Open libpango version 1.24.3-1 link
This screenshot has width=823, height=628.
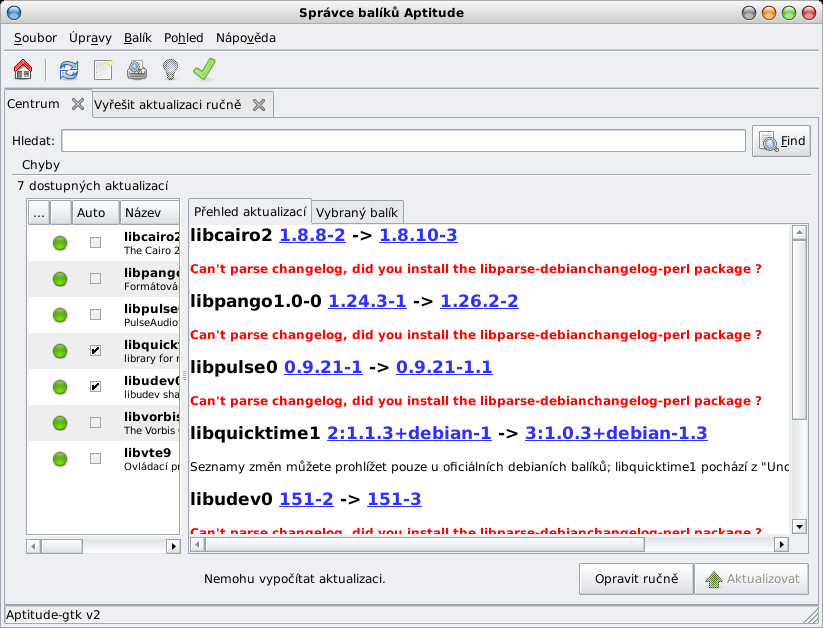coord(367,301)
